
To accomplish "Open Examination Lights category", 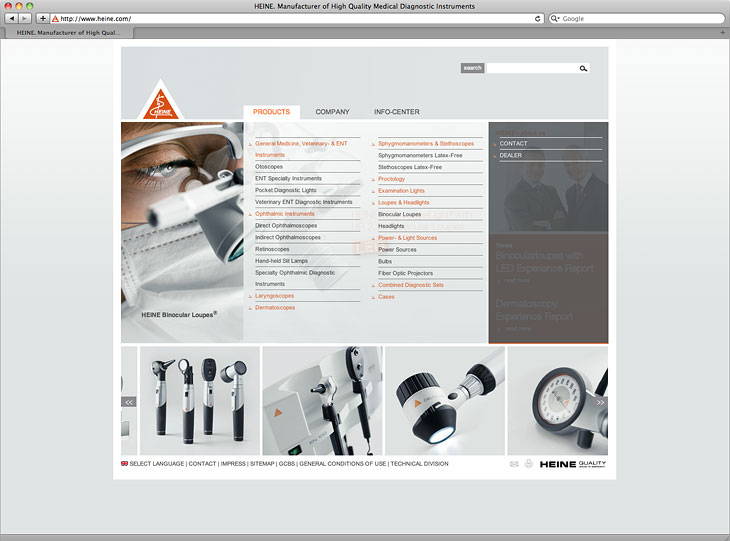I will click(401, 190).
